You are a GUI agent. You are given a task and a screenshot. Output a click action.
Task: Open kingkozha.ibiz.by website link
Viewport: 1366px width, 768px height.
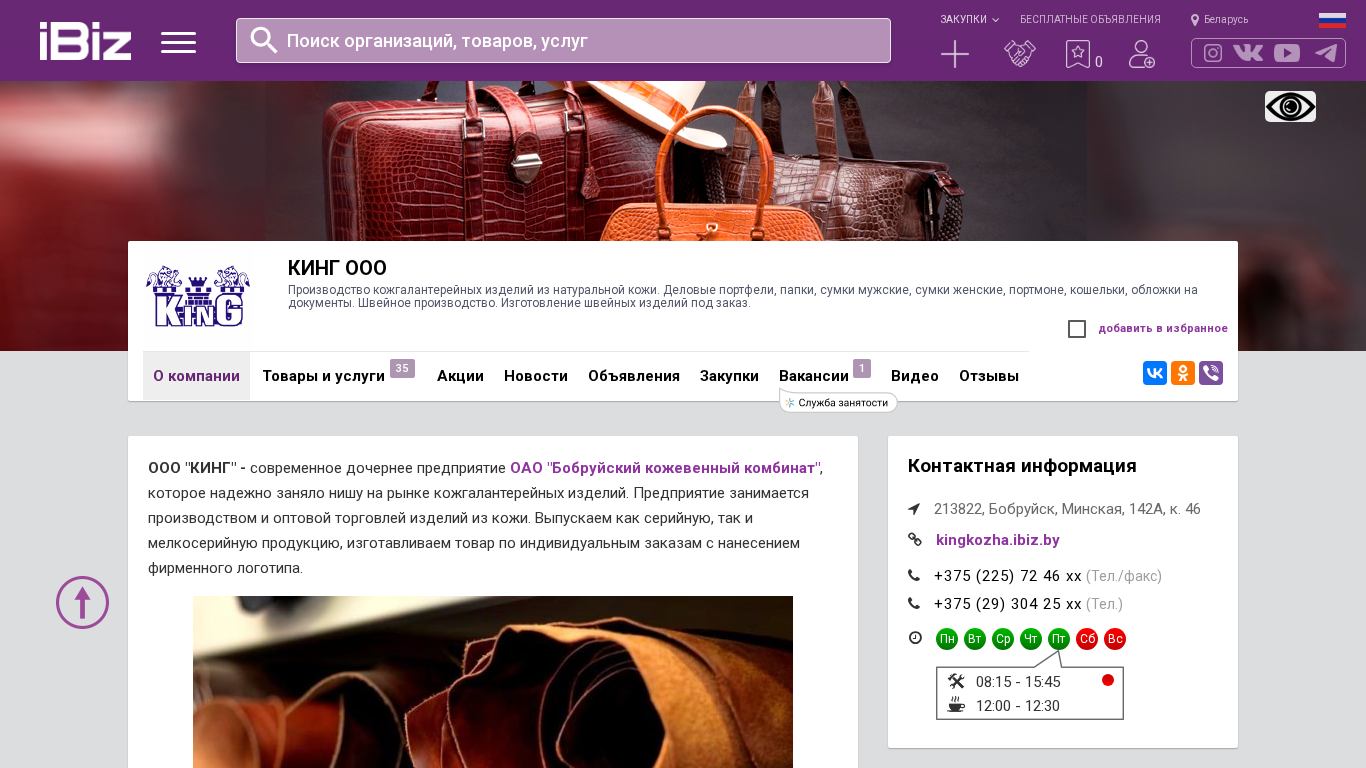coord(998,540)
